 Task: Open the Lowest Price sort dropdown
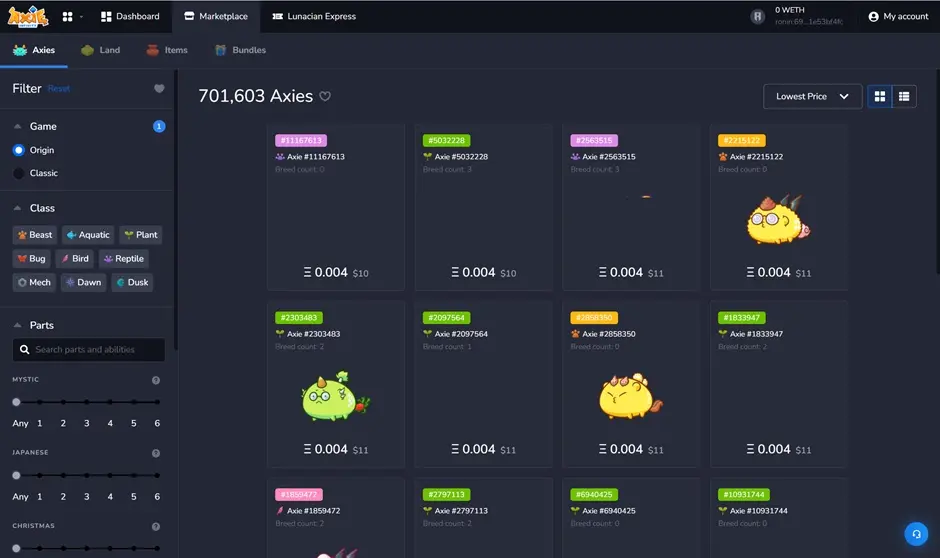pyautogui.click(x=812, y=96)
